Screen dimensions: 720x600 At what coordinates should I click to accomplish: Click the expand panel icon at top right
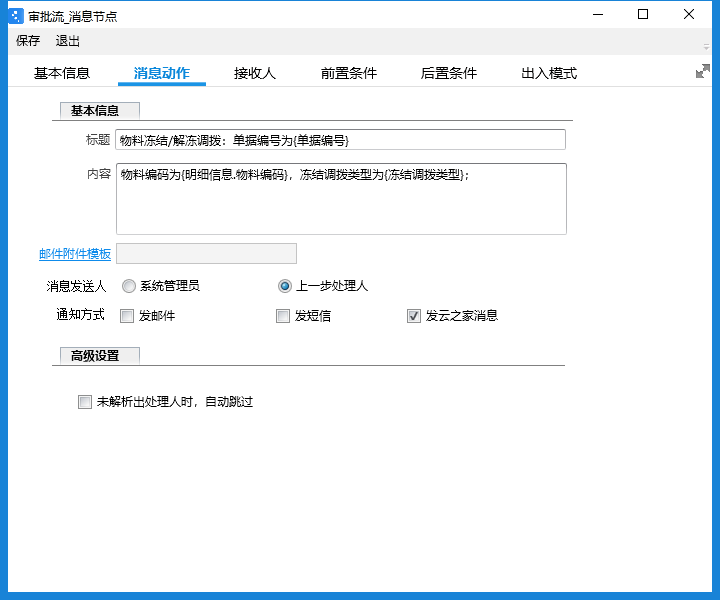pyautogui.click(x=703, y=71)
